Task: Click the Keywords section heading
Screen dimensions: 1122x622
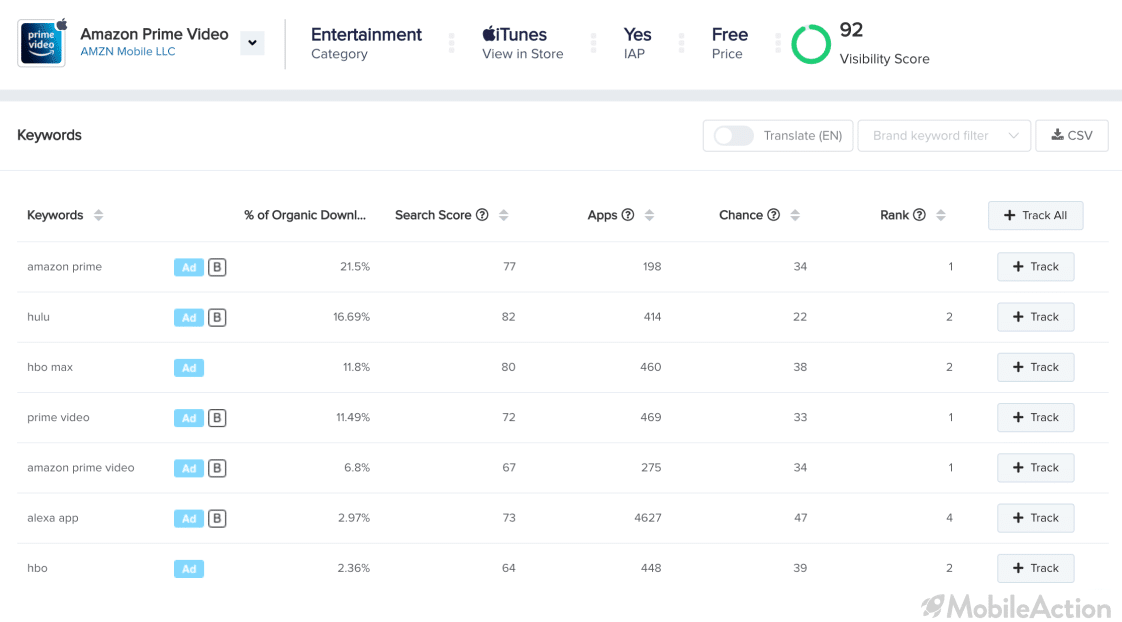Action: (49, 135)
